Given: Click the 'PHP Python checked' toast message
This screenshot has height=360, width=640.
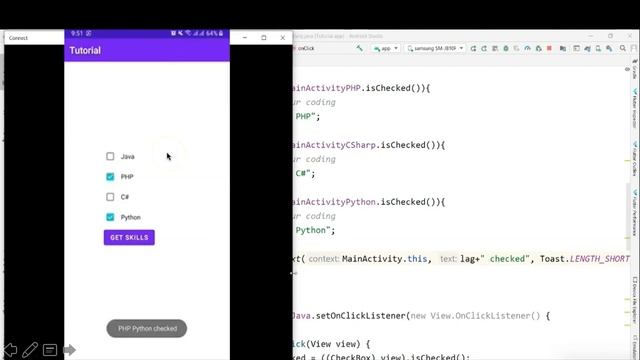Looking at the screenshot, I should (x=147, y=329).
